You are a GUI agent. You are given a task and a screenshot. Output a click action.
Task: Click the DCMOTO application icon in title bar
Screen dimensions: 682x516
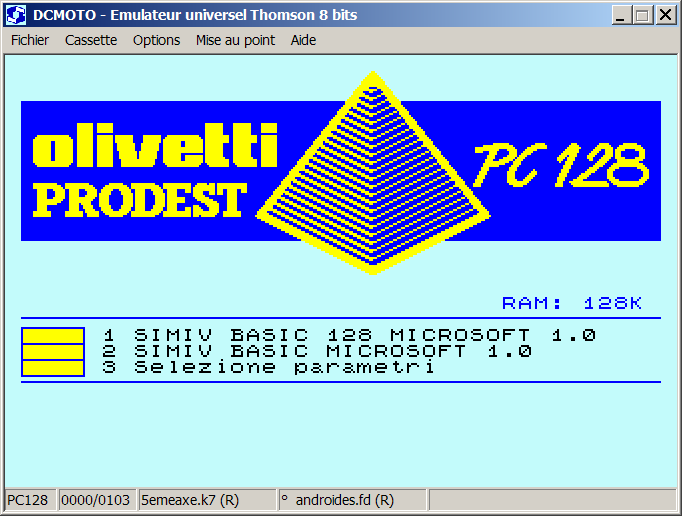[x=16, y=15]
